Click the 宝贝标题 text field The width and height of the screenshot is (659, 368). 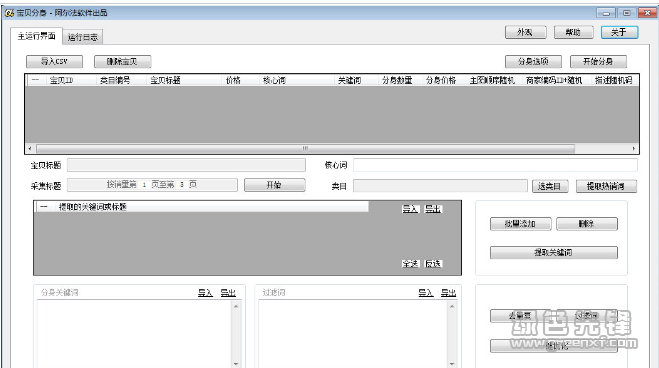[x=186, y=165]
